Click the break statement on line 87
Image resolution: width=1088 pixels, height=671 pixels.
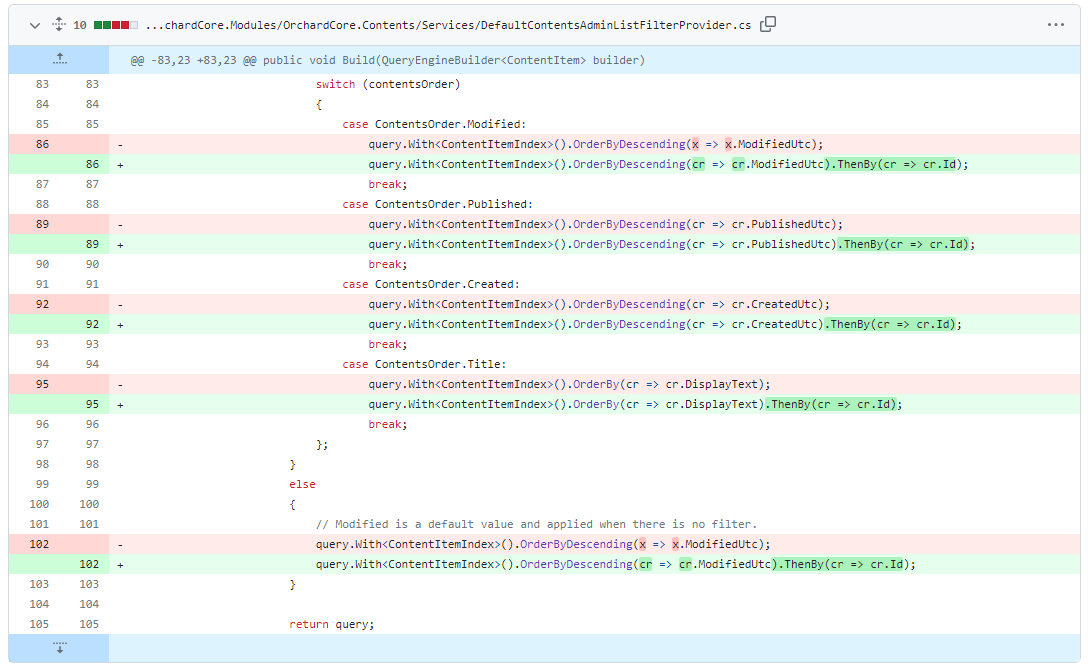[388, 185]
